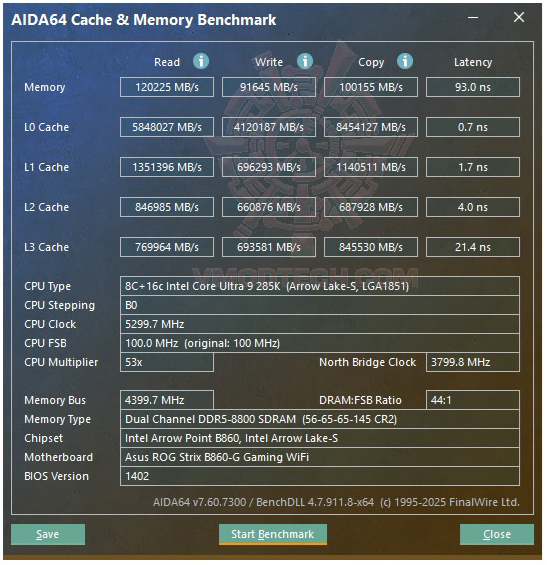Click the Start Benchmark button
This screenshot has width=547, height=565.
[273, 534]
